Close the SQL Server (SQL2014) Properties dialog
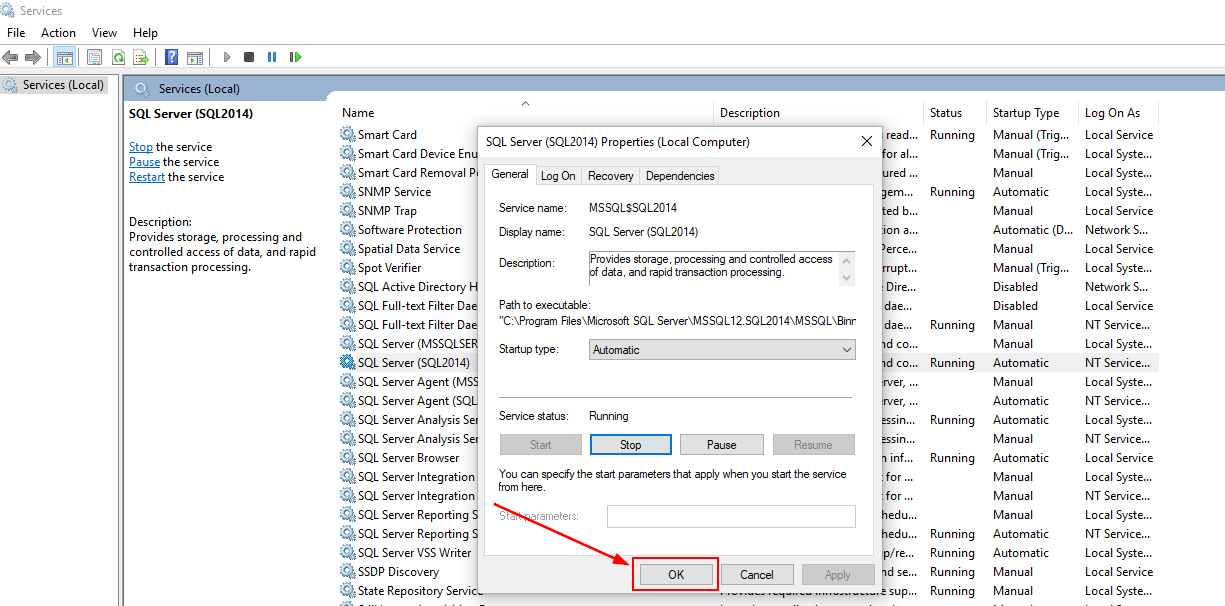 [x=867, y=142]
